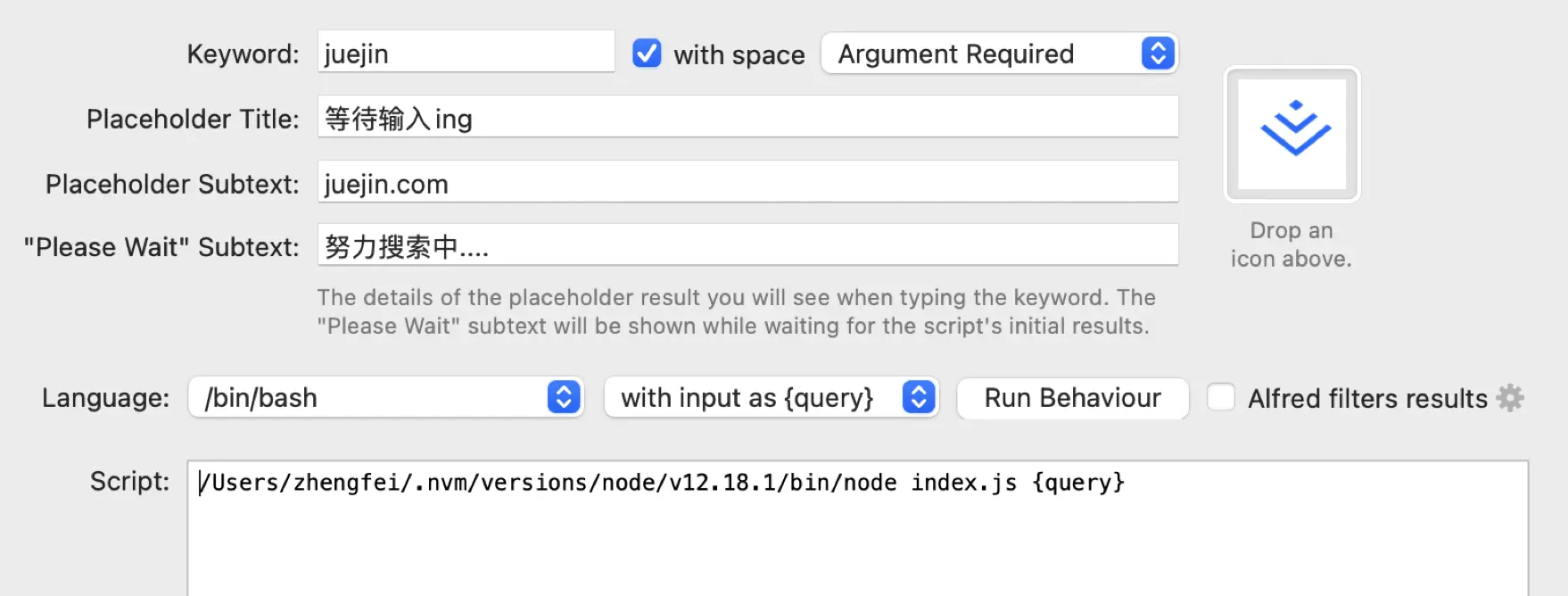Screen dimensions: 1568x596
Task: Click the "Please Wait" Subtext field
Action: (747, 245)
